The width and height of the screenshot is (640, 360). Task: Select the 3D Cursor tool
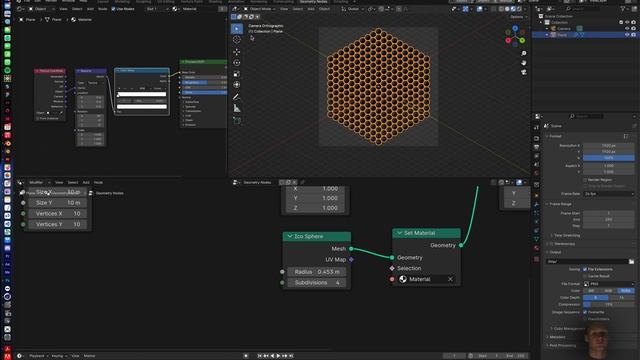coord(237,40)
